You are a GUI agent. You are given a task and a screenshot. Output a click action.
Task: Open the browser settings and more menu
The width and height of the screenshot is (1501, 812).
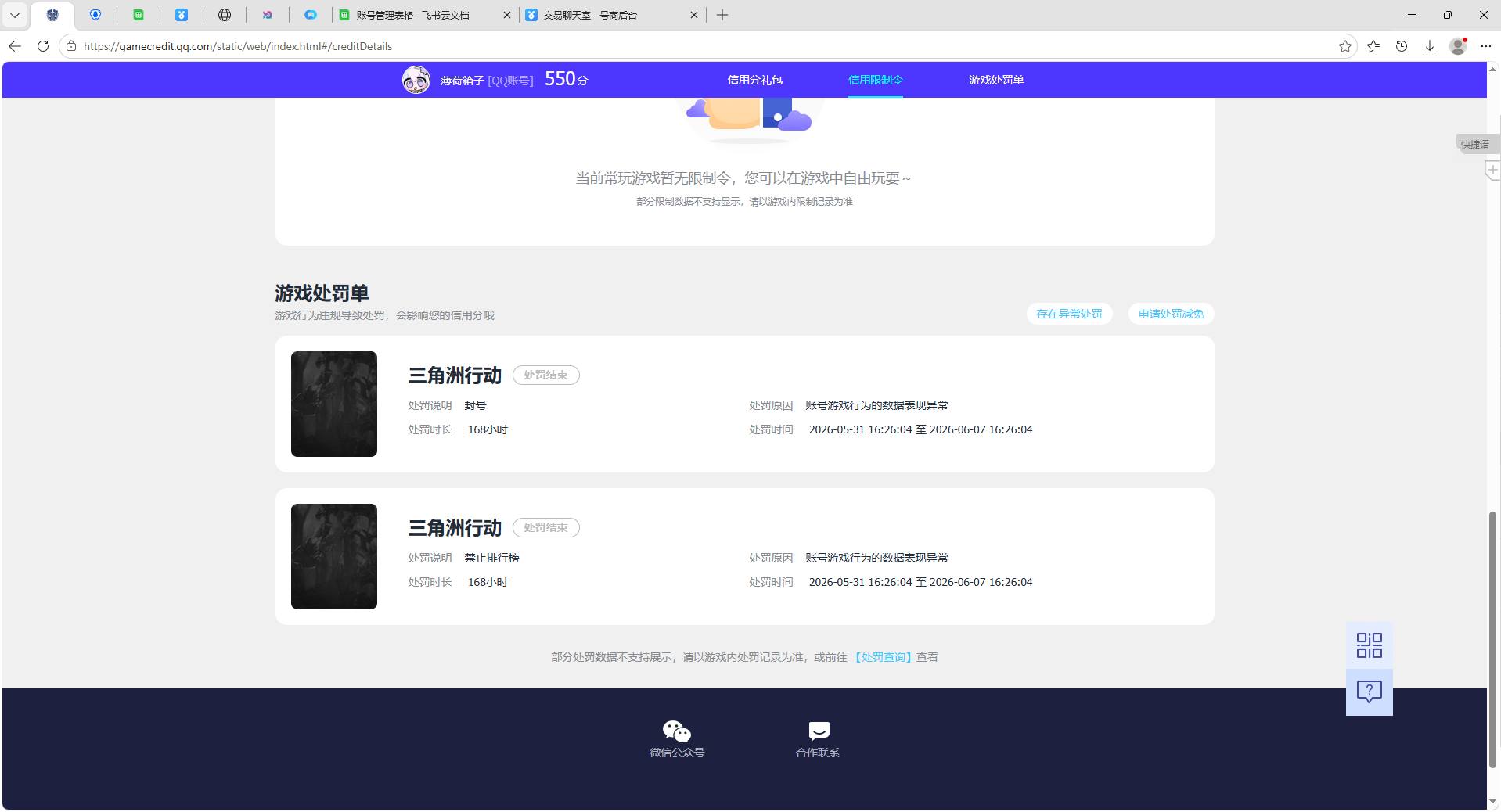1486,46
